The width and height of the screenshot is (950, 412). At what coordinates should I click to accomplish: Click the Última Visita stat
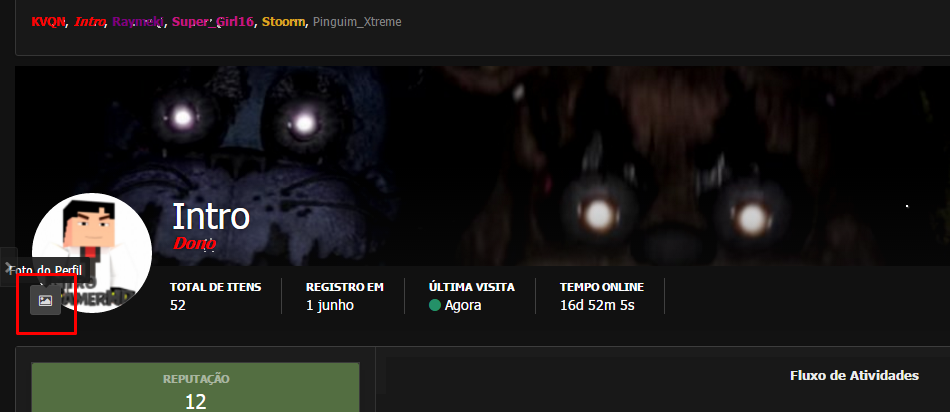tap(471, 296)
